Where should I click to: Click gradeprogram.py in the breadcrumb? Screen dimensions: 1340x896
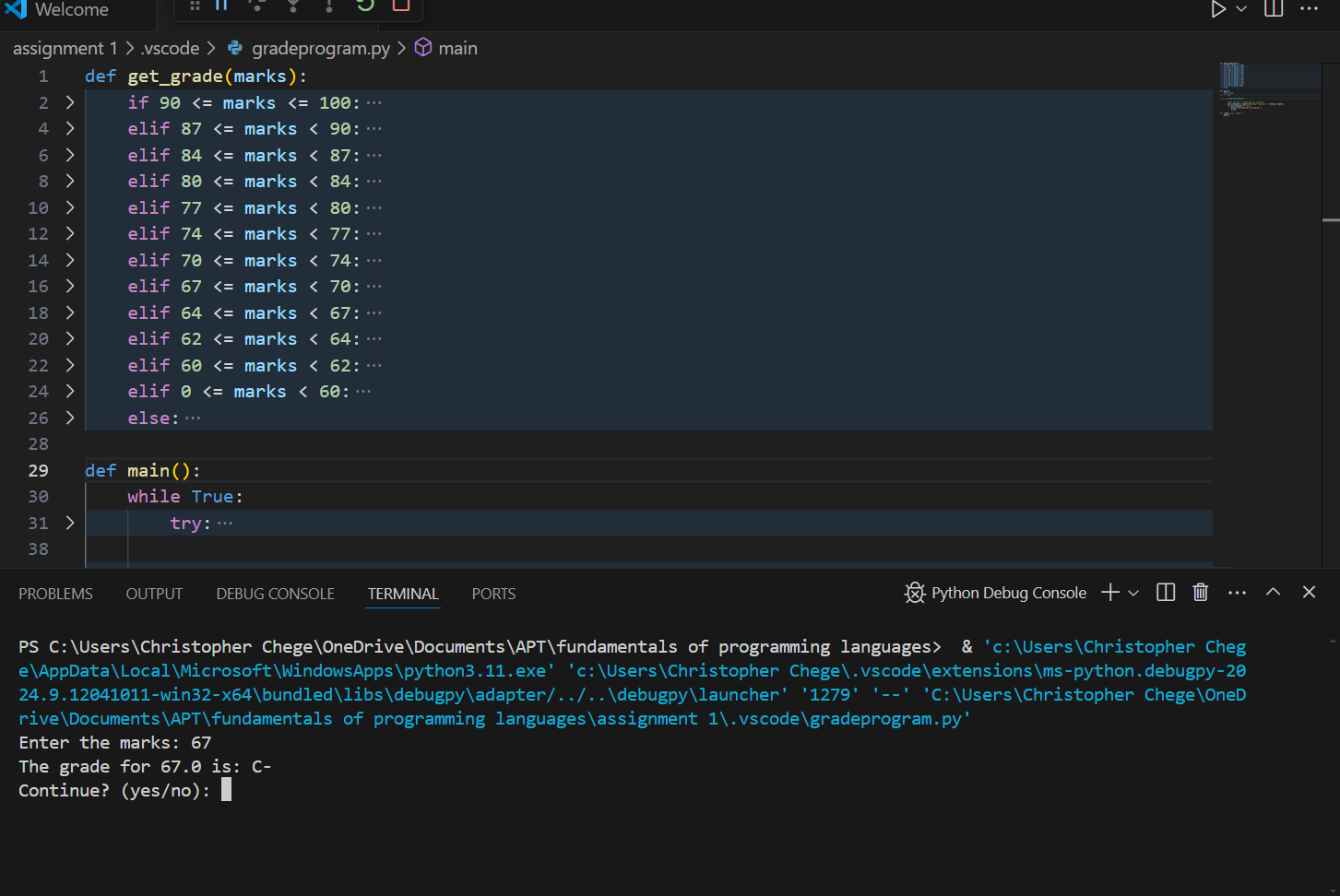320,48
